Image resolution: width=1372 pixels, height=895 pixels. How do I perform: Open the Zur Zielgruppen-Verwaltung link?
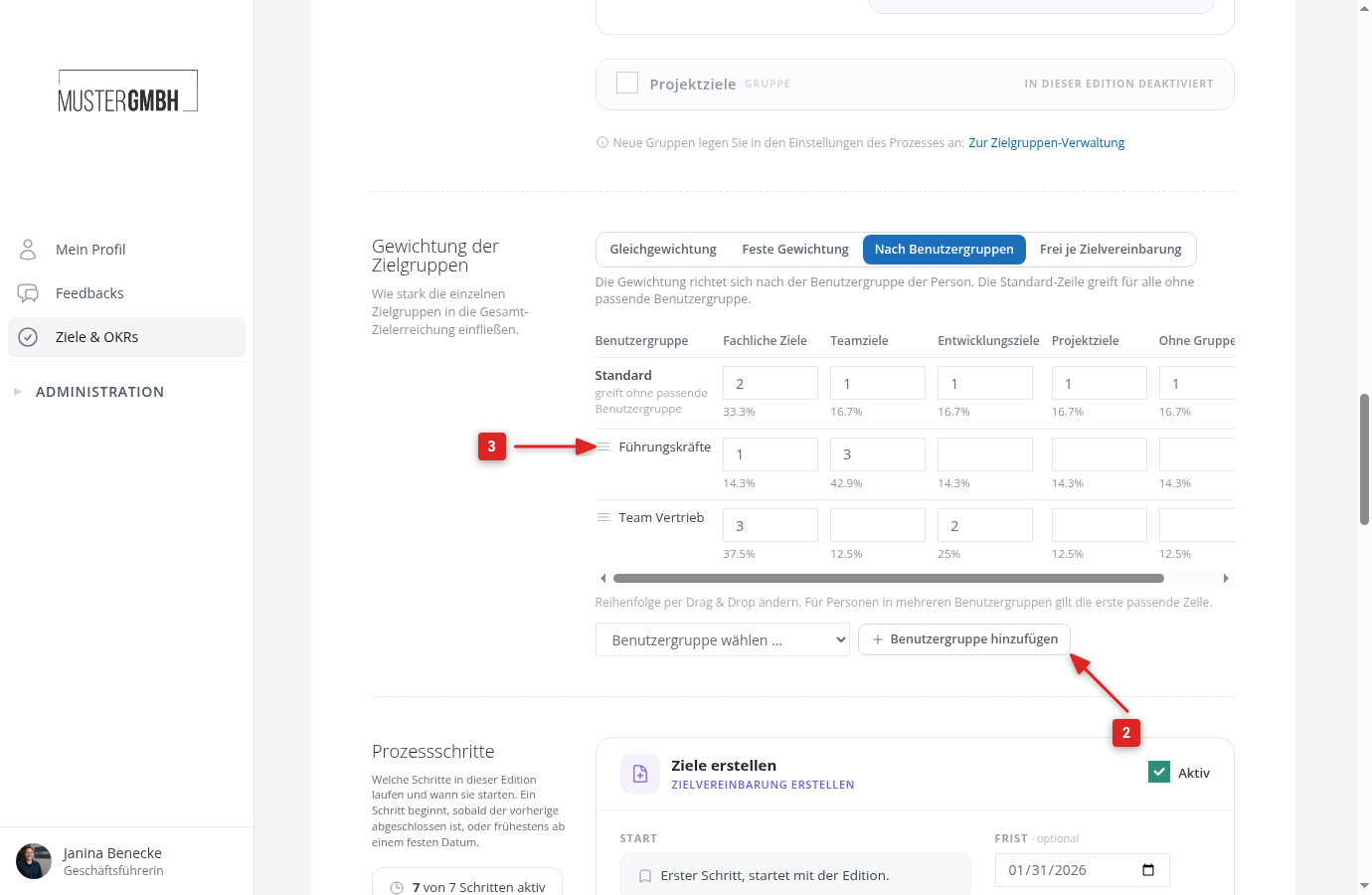(x=1047, y=142)
